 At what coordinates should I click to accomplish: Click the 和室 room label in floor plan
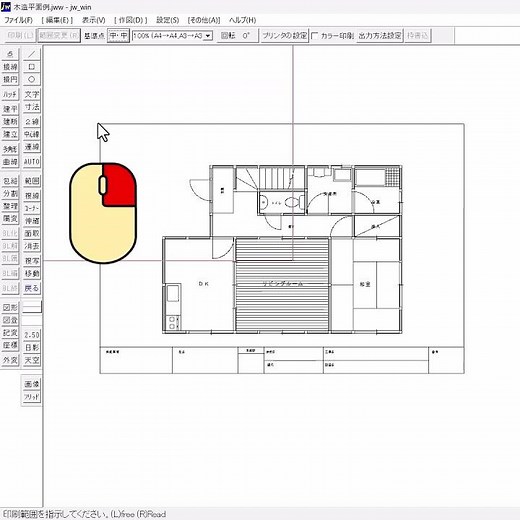tap(365, 284)
